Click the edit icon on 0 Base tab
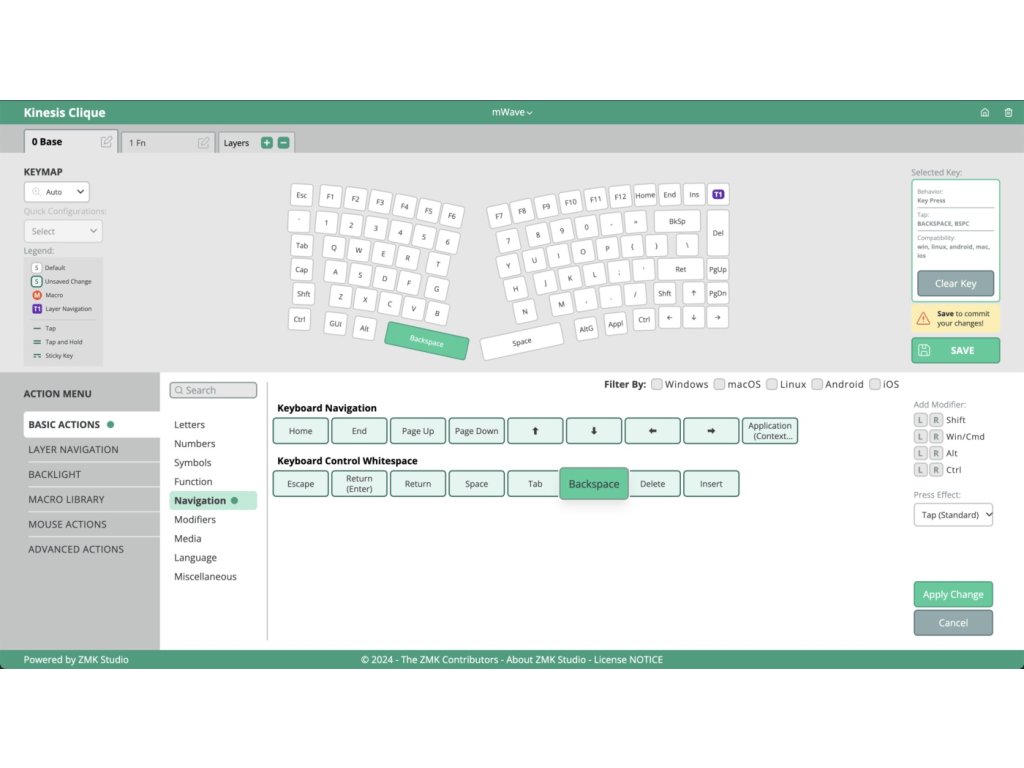 [x=106, y=142]
